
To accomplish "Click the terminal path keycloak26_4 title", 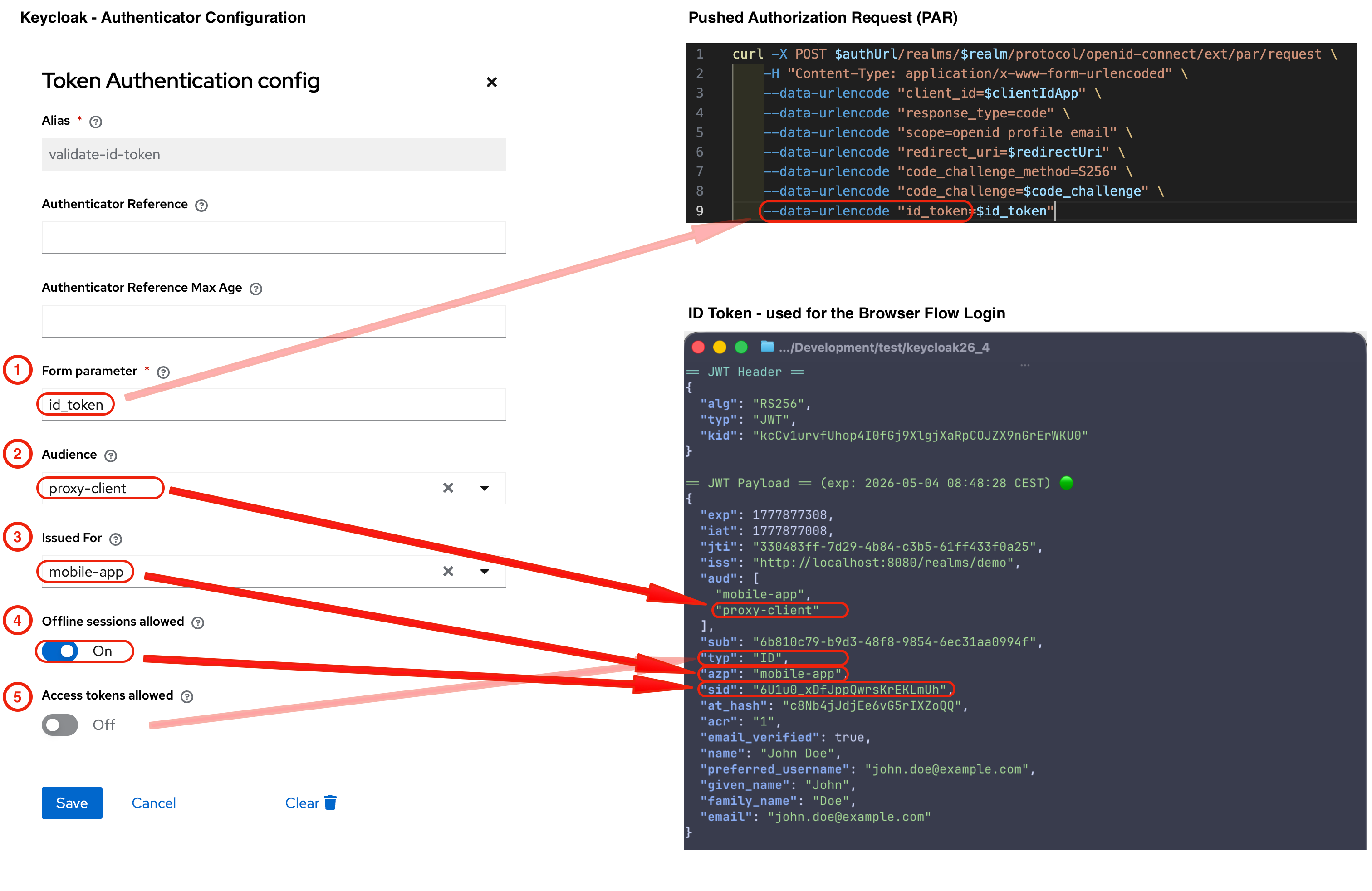I will pos(884,348).
